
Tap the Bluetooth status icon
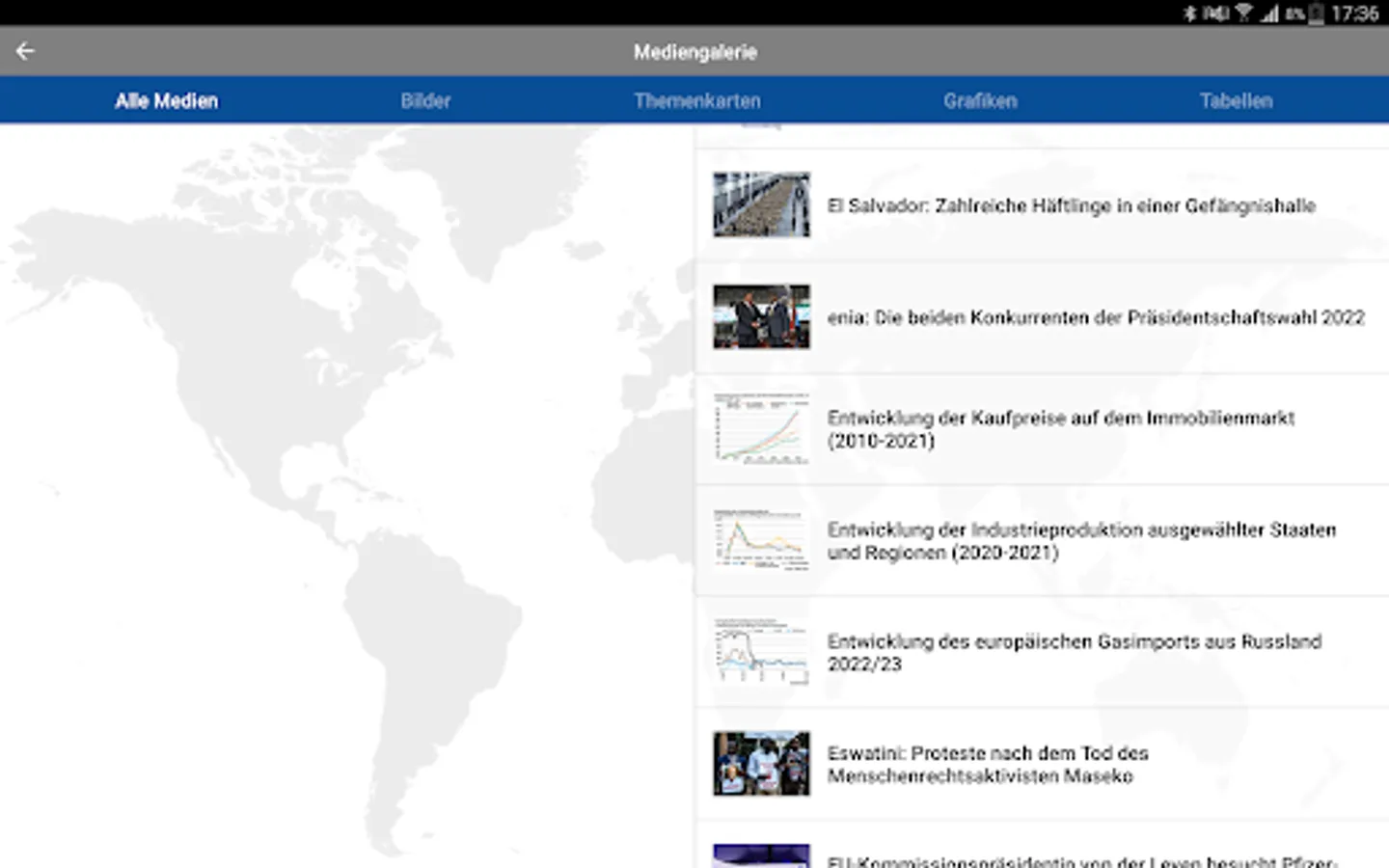click(x=1189, y=14)
